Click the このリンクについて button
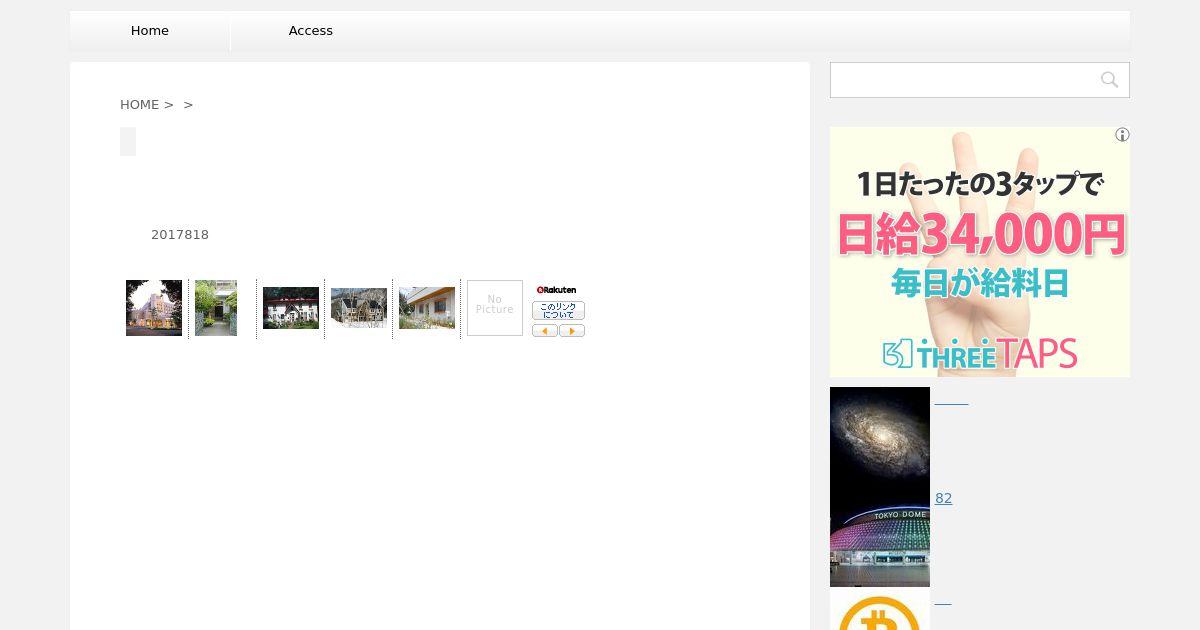Screen dimensions: 1200x630 [x=558, y=310]
